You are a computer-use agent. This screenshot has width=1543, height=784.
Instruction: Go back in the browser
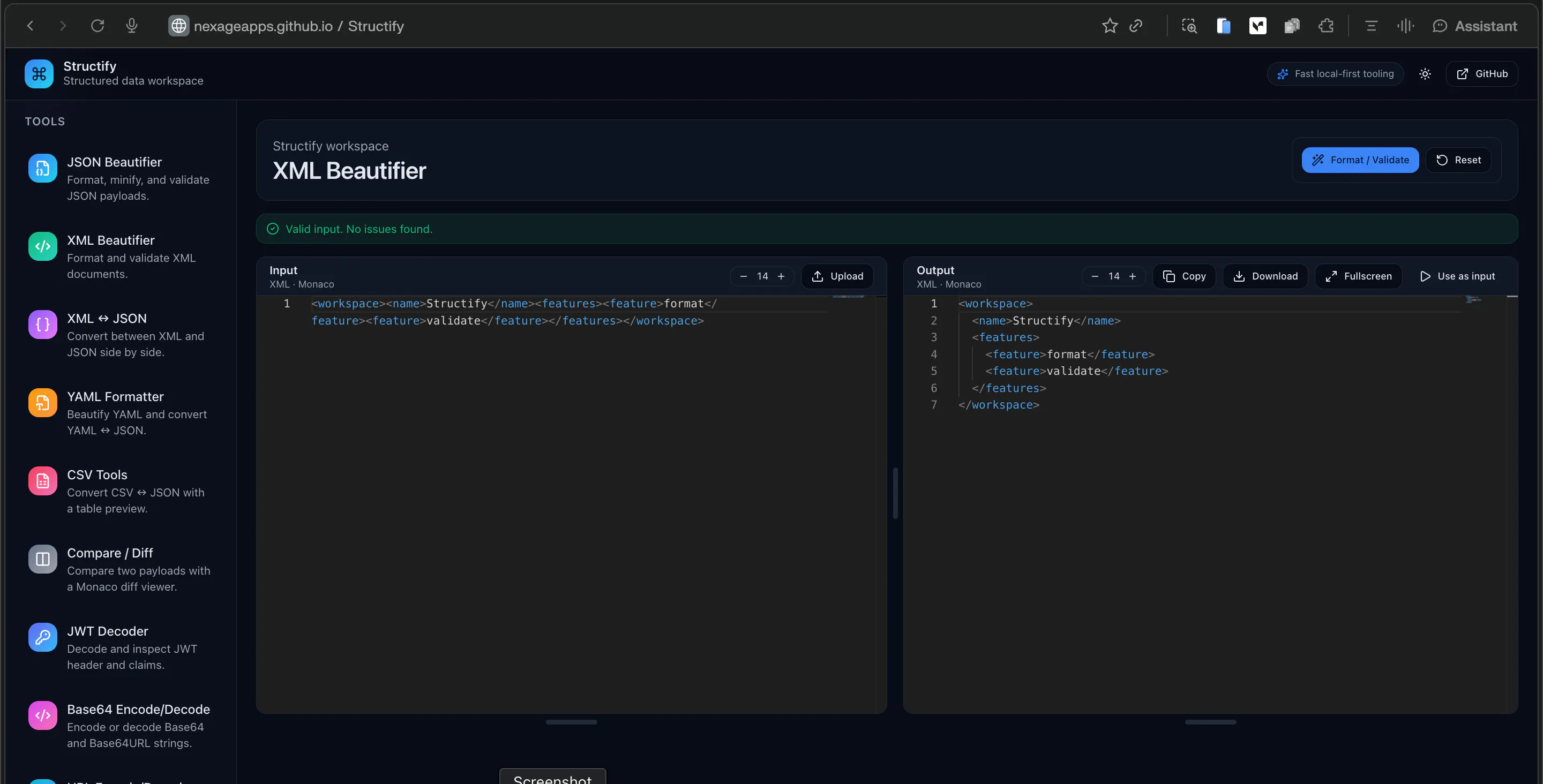[x=31, y=26]
